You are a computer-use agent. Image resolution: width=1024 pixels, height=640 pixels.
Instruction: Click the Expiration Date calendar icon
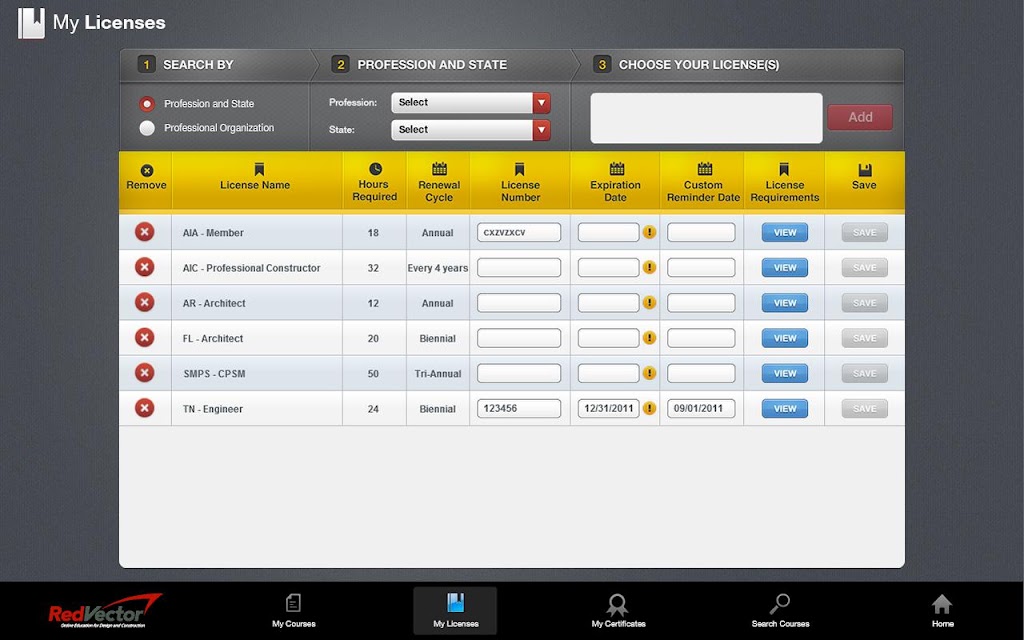coord(616,169)
